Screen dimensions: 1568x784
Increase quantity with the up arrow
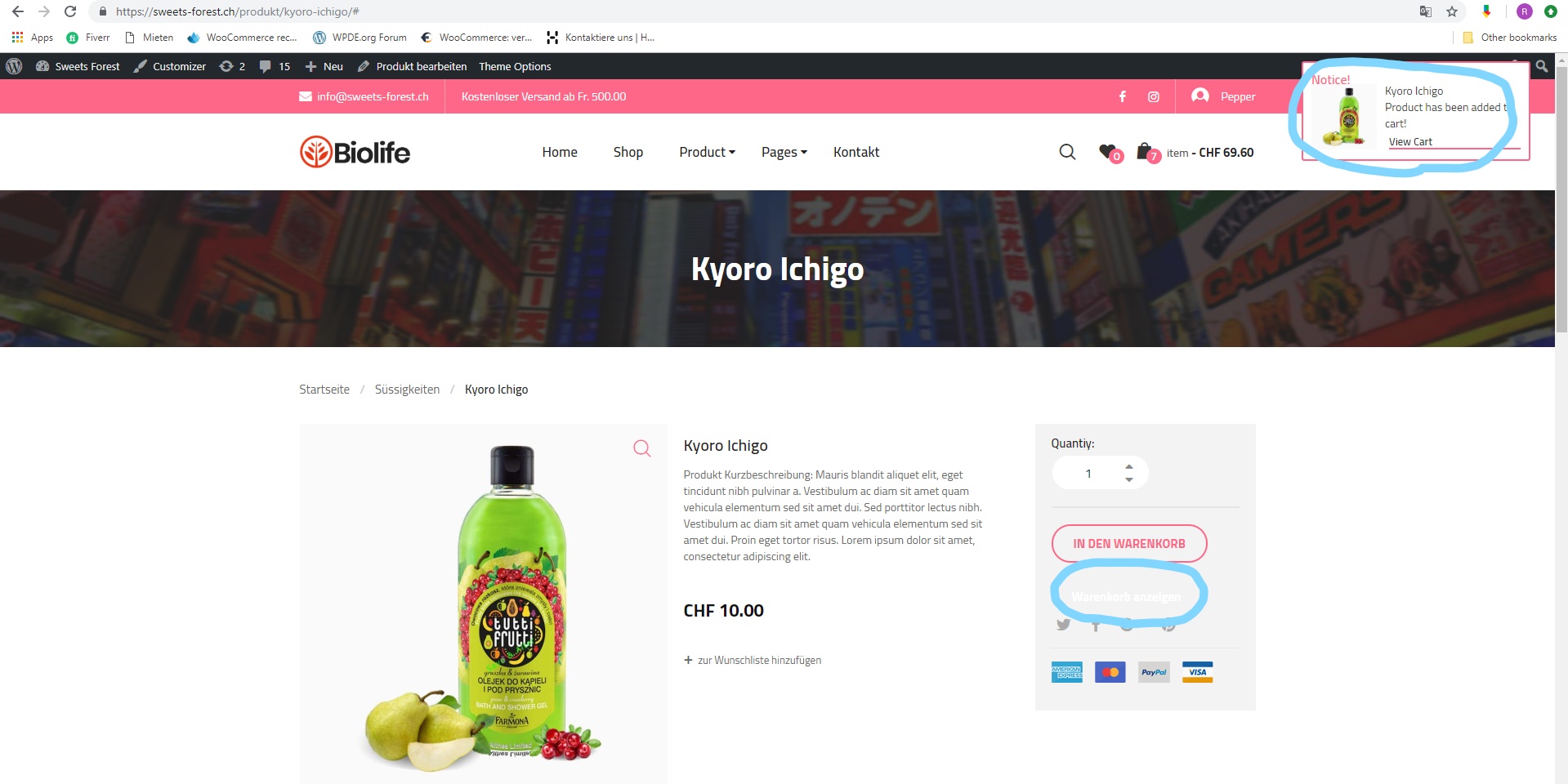tap(1128, 466)
